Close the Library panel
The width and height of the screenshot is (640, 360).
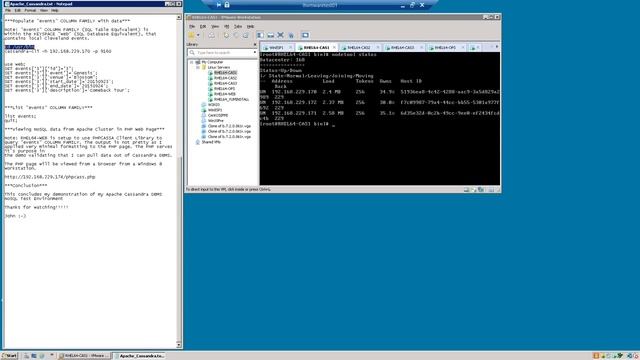tap(255, 44)
